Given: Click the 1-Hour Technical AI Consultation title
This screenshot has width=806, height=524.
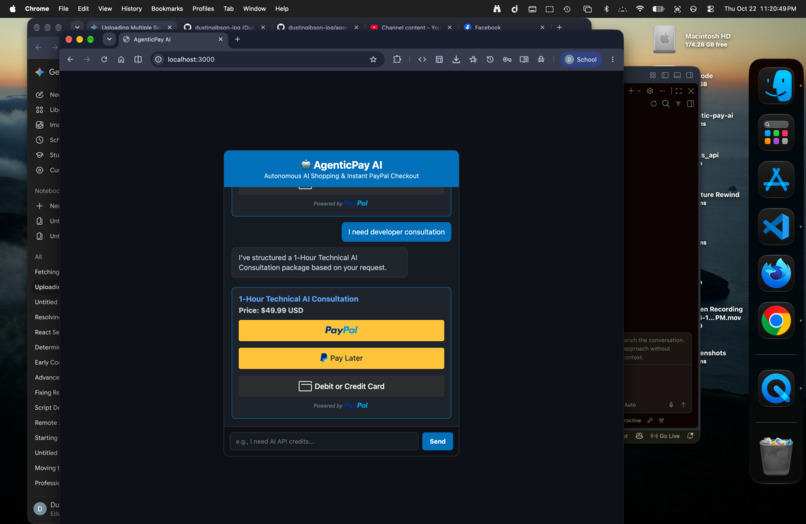Looking at the screenshot, I should pyautogui.click(x=298, y=299).
